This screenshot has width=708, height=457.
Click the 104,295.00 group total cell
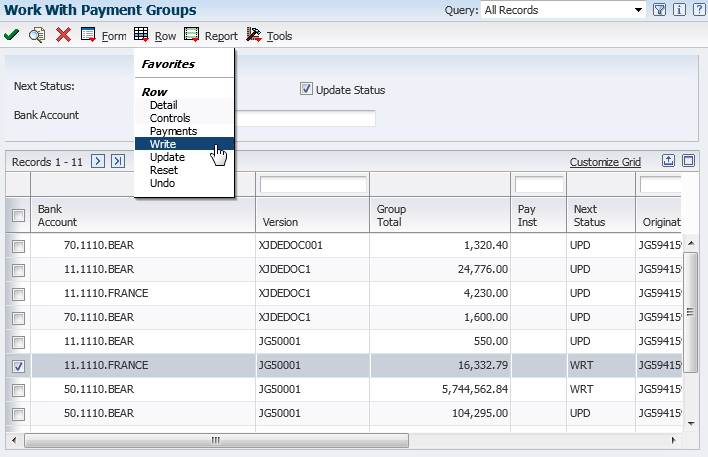440,413
